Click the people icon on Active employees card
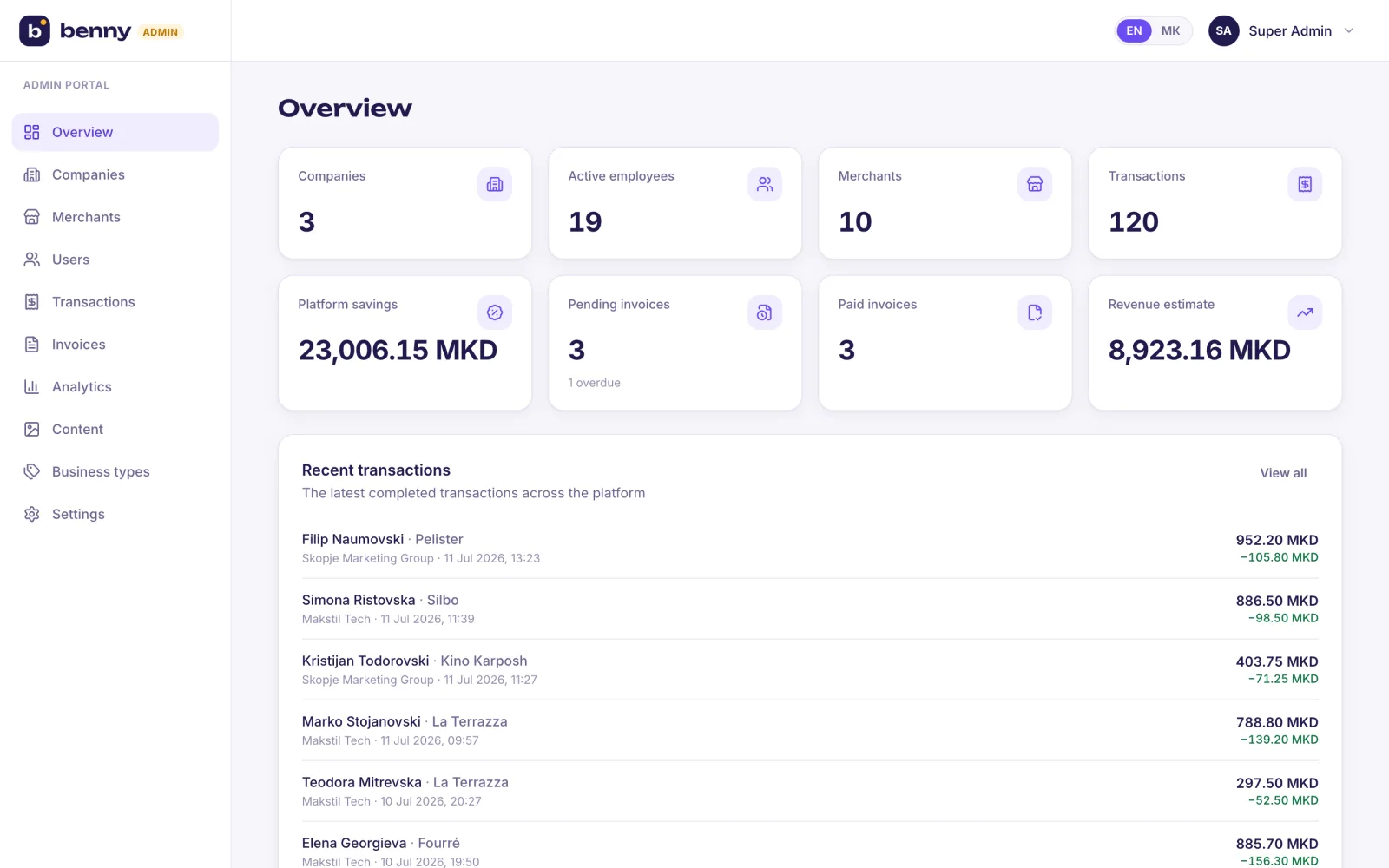The height and width of the screenshot is (868, 1389). 765,184
